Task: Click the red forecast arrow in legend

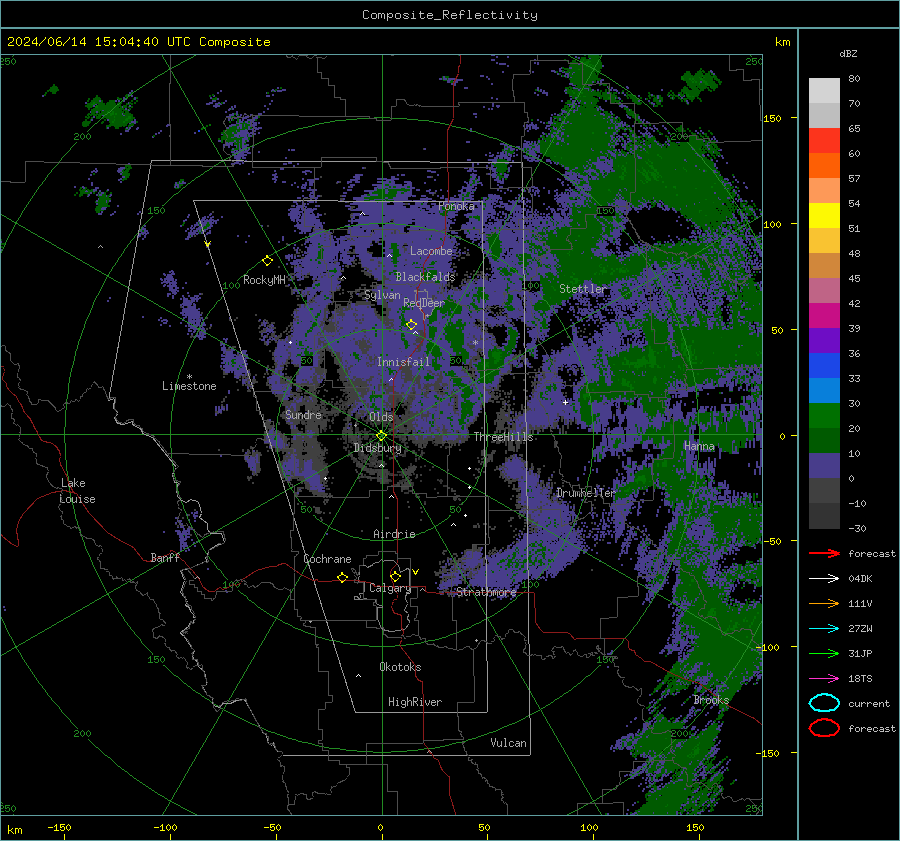Action: tap(824, 553)
